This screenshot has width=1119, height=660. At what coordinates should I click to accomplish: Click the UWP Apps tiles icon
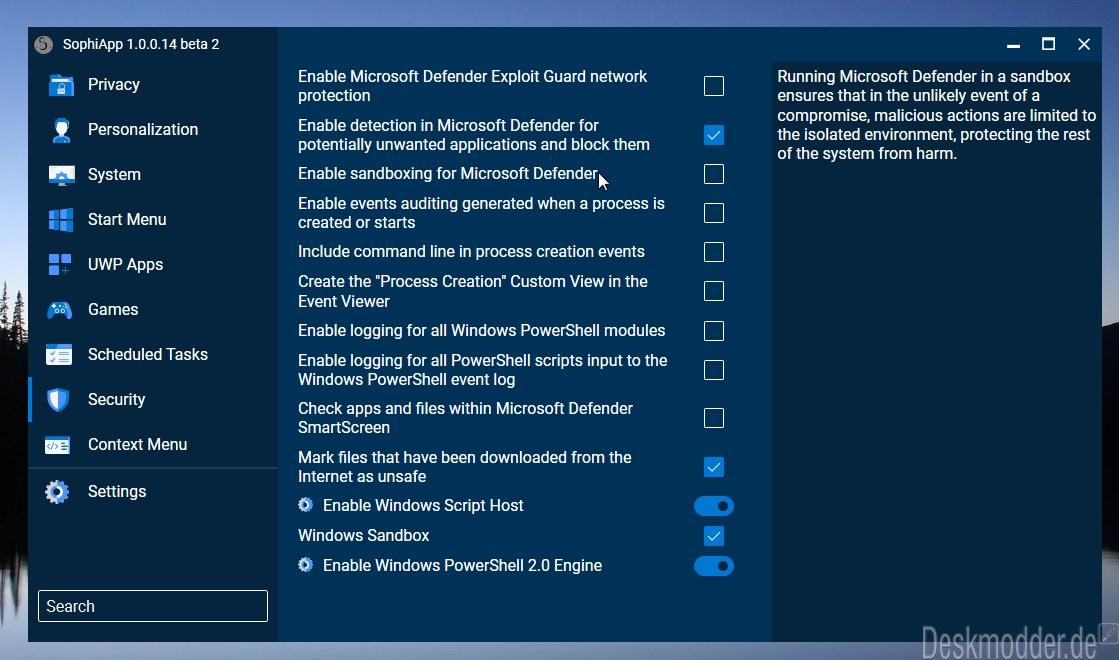(60, 265)
